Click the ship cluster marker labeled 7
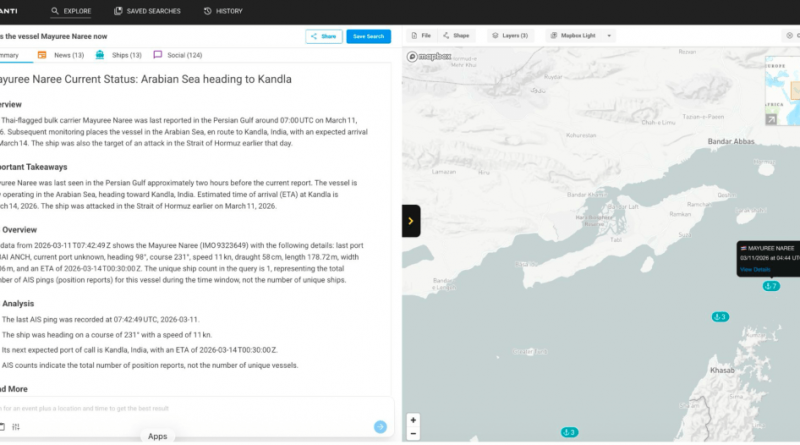This screenshot has height=445, width=800. tap(770, 286)
